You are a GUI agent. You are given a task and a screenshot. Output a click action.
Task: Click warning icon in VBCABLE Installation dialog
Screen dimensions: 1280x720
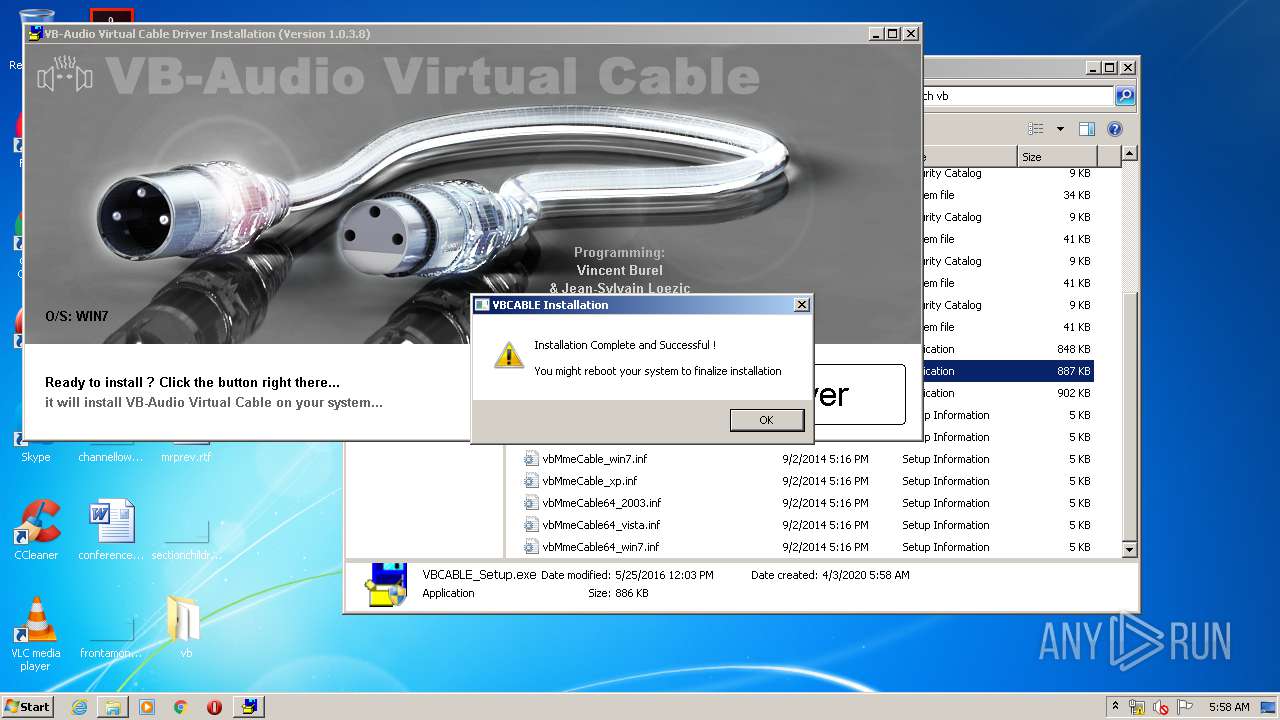pos(509,355)
